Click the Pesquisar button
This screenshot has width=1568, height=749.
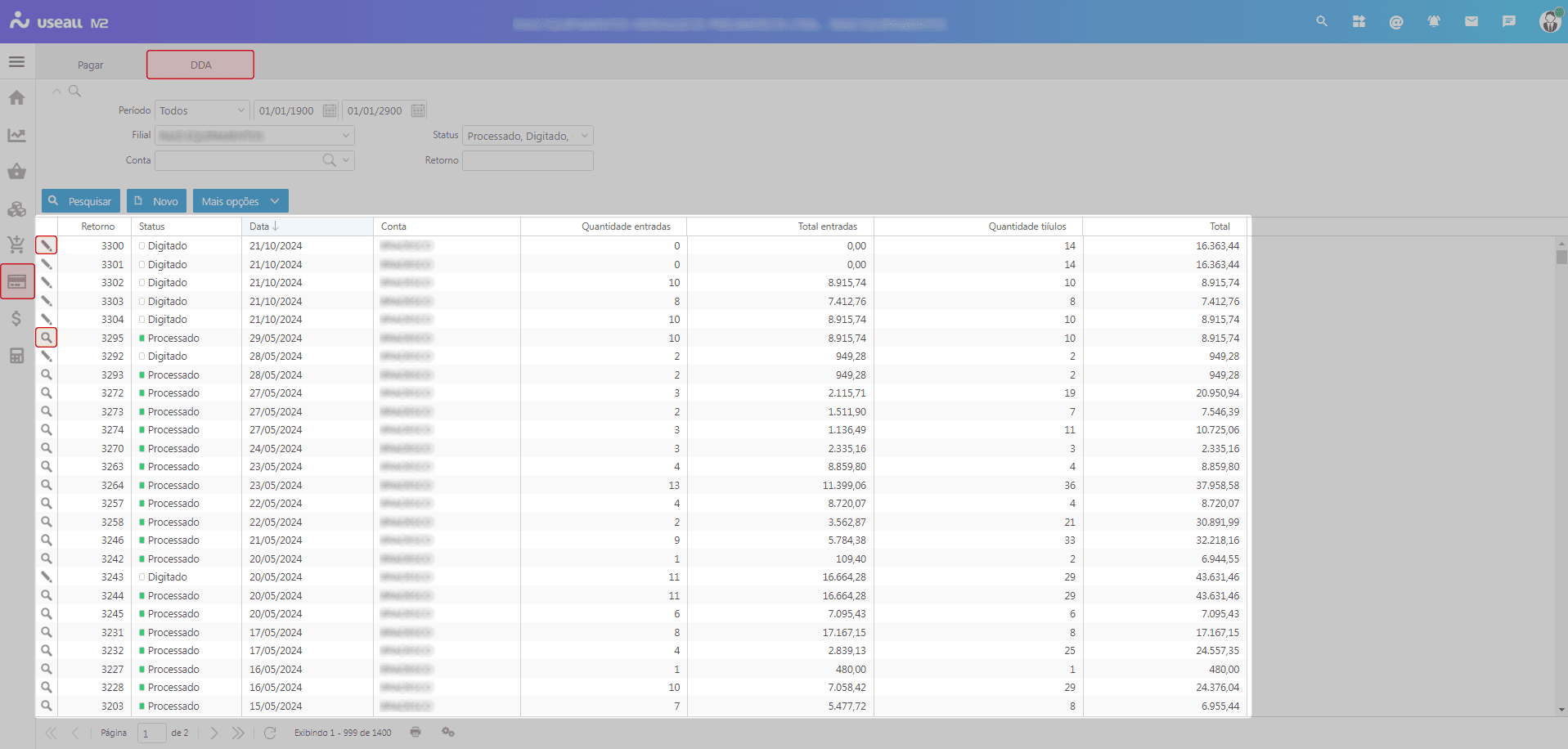[x=81, y=201]
